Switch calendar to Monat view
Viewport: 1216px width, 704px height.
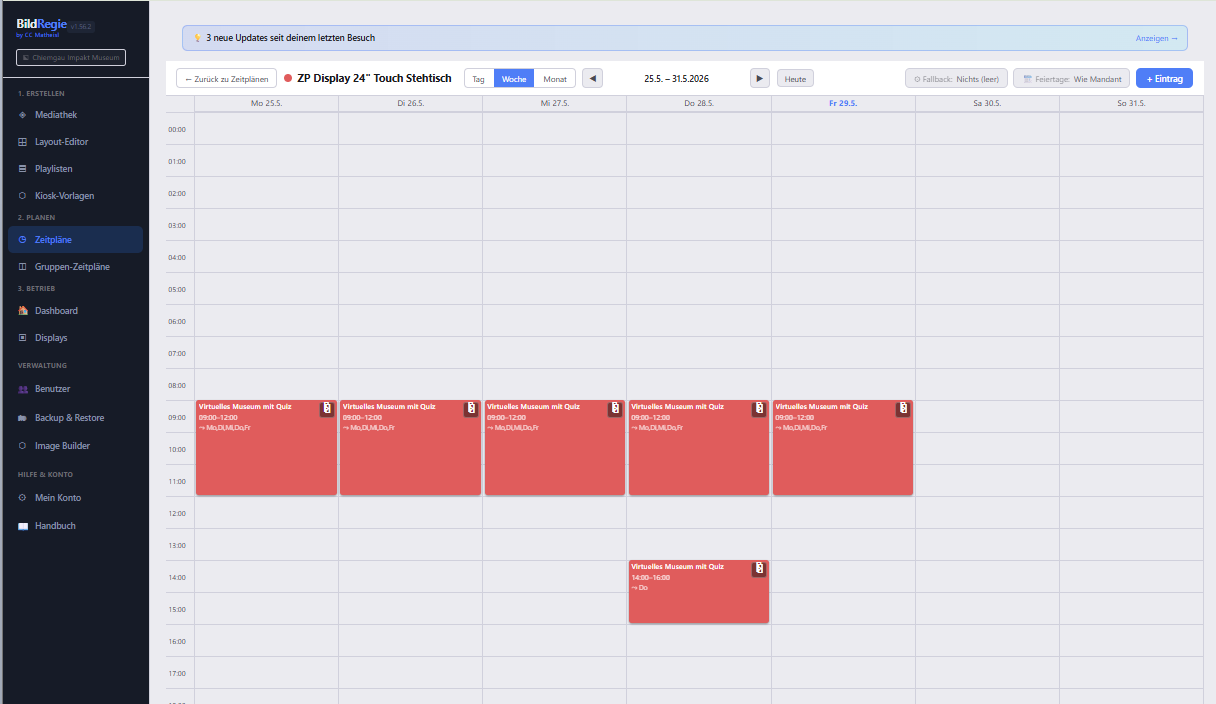[555, 78]
